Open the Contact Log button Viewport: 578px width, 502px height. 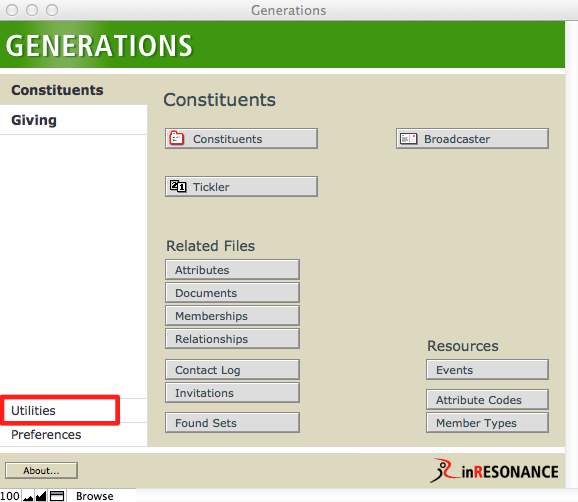point(232,370)
